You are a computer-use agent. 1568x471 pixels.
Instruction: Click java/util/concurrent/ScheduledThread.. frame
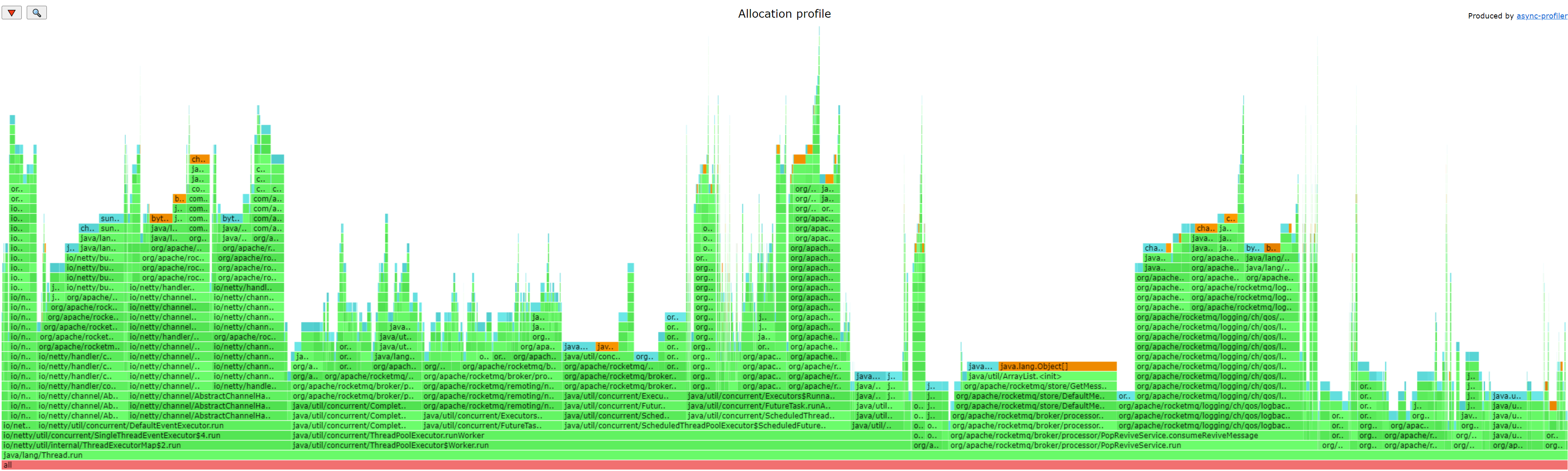[x=768, y=416]
